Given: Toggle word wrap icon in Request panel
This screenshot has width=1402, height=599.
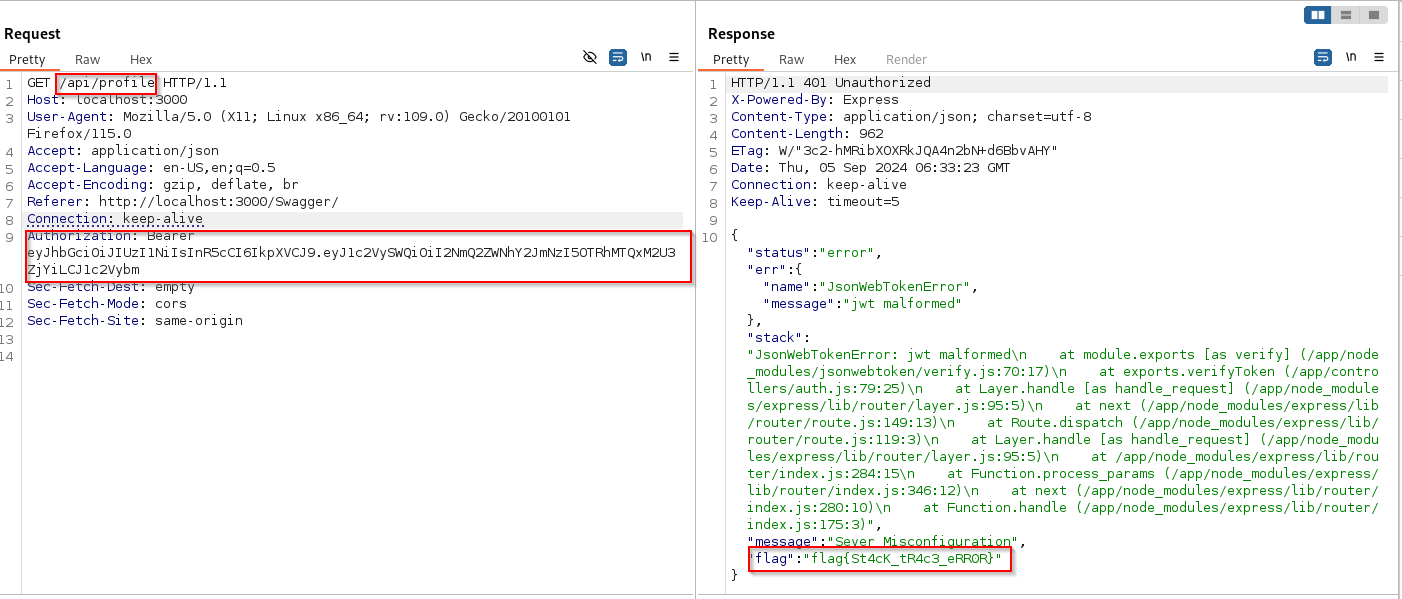Looking at the screenshot, I should point(618,57).
